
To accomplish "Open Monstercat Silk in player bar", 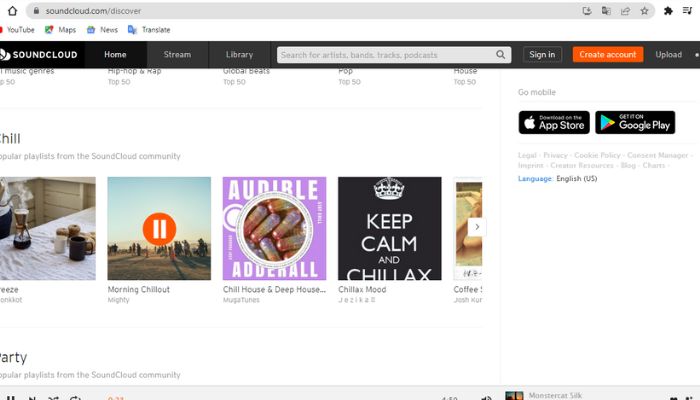I will [x=555, y=396].
